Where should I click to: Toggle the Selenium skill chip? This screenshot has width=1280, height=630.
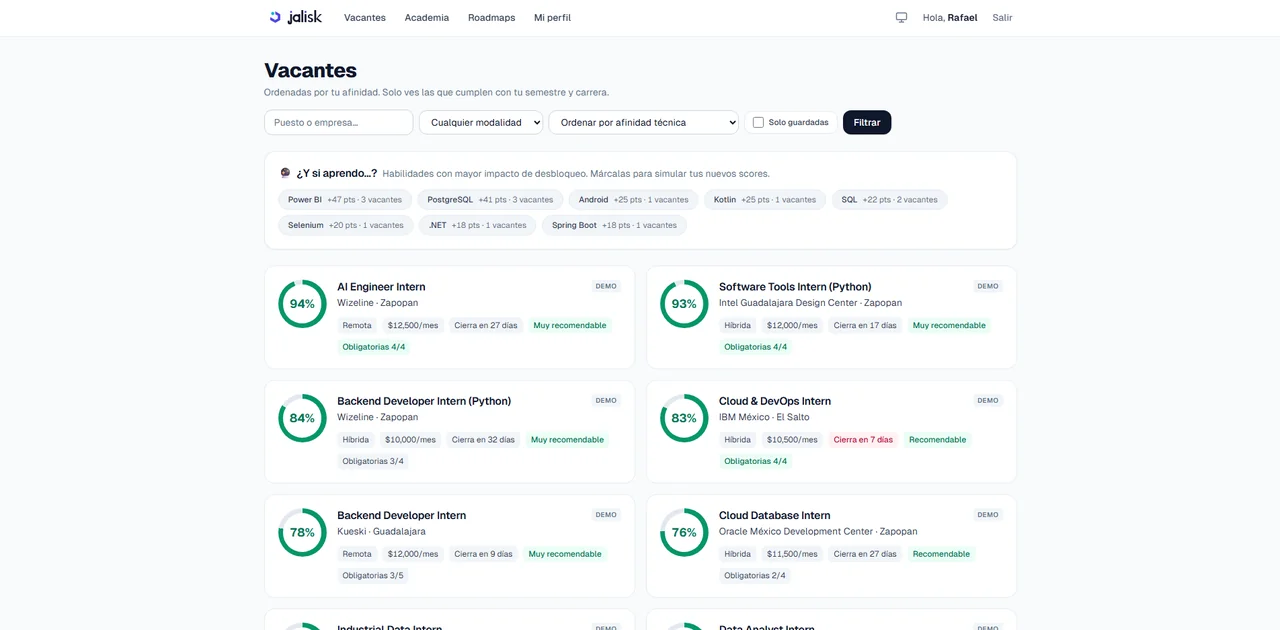(346, 225)
